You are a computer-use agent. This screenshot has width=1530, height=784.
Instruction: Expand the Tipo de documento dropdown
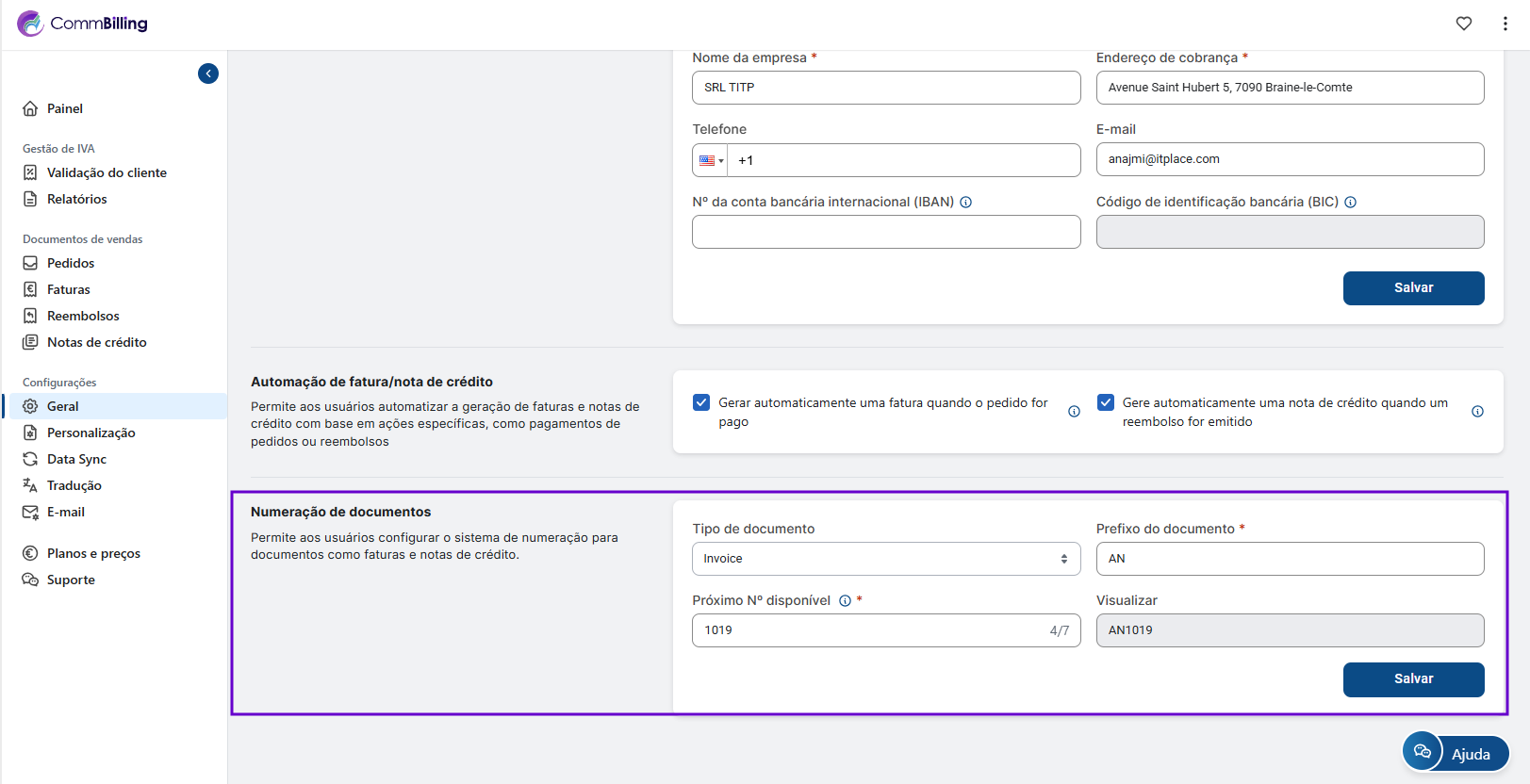[885, 559]
